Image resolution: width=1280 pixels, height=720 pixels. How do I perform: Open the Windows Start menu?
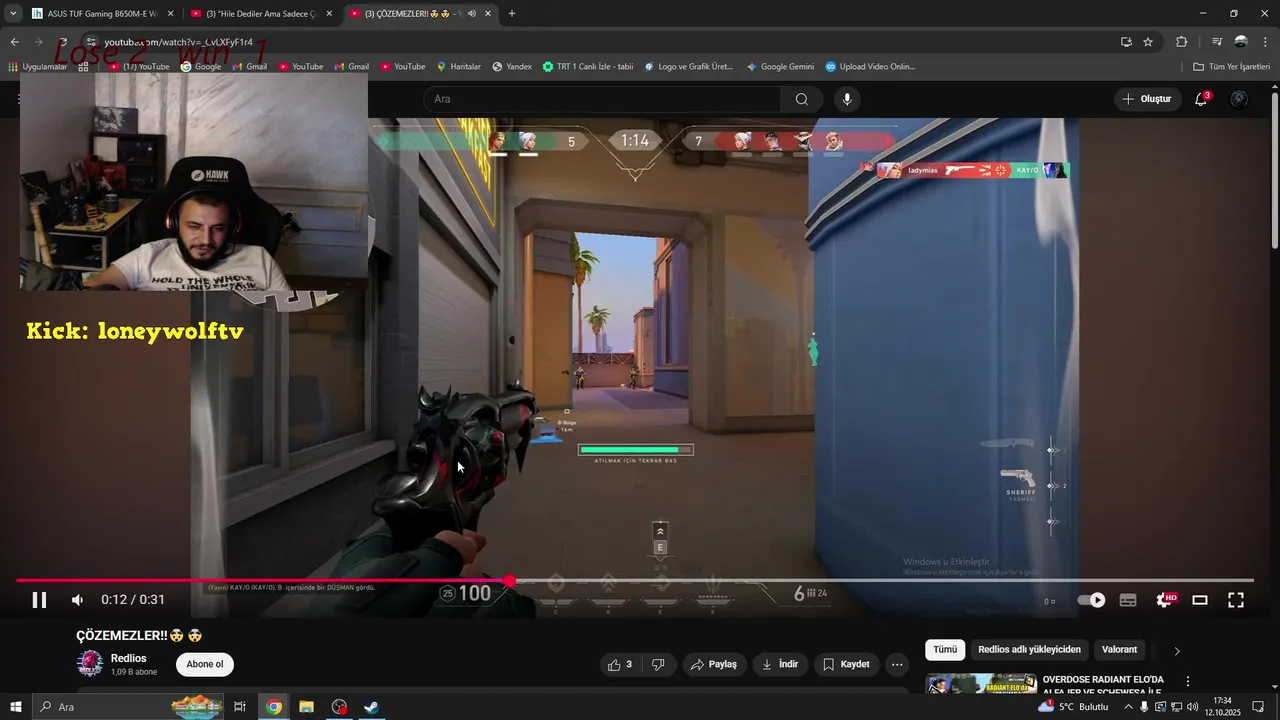click(x=14, y=707)
